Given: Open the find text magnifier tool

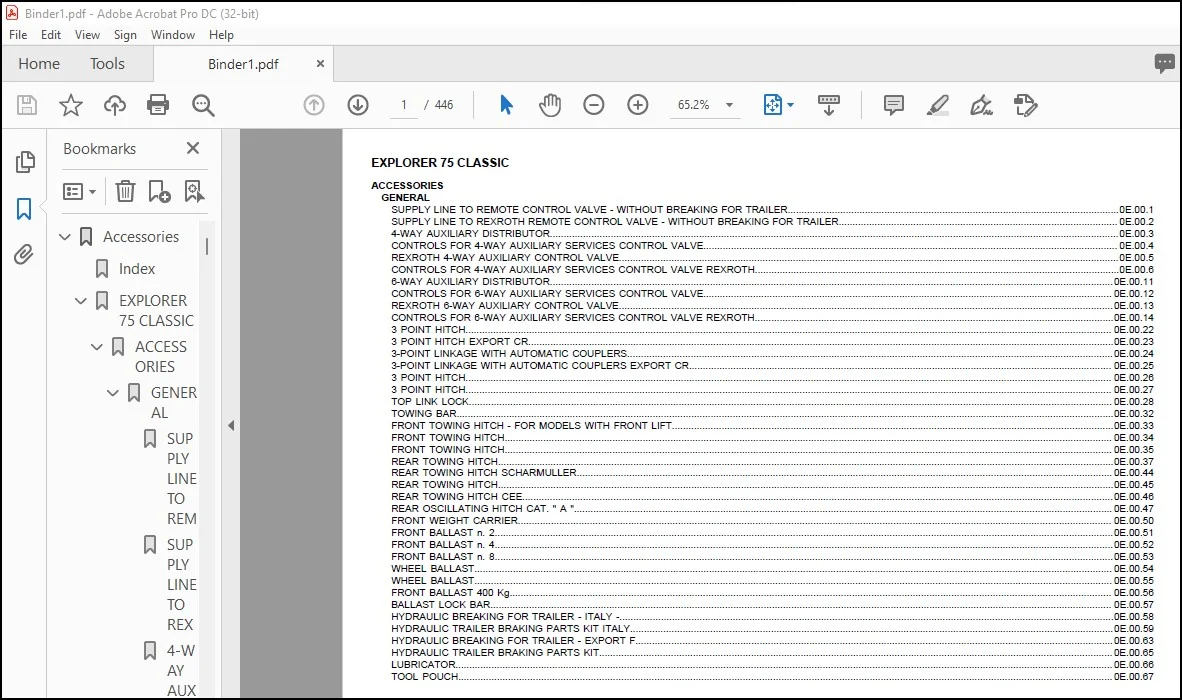Looking at the screenshot, I should click(x=203, y=105).
